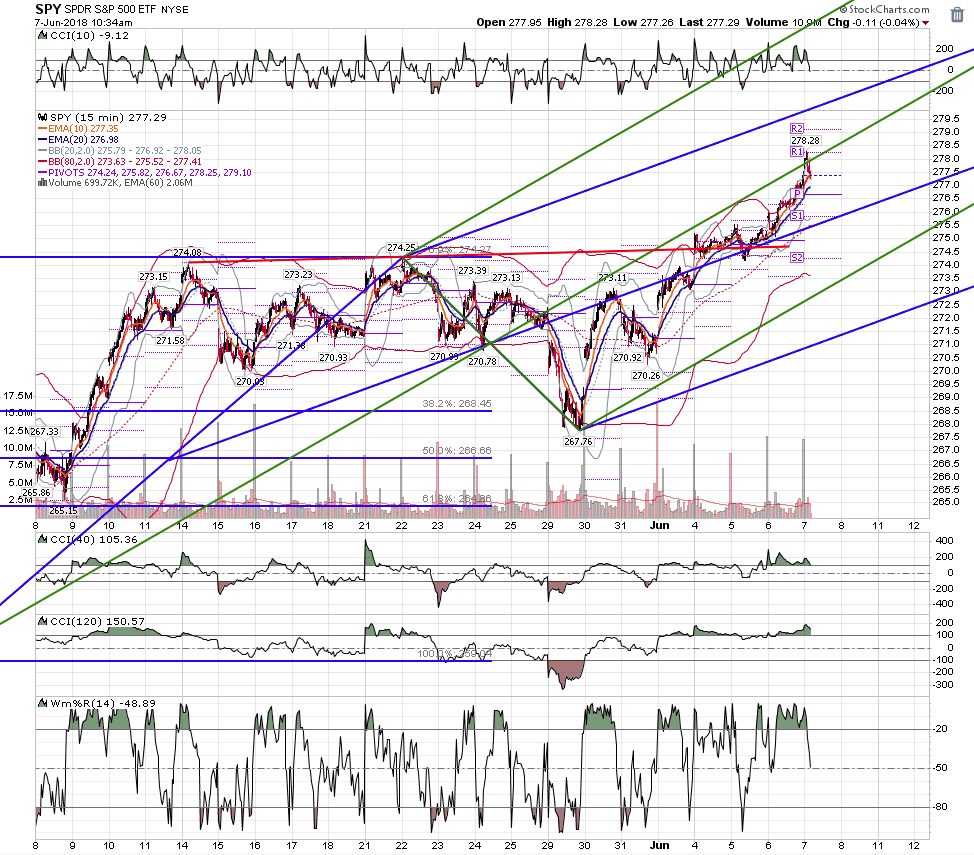974x855 pixels.
Task: Click the '7-Jun-2018 10:34am' timestamp
Action: (84, 22)
